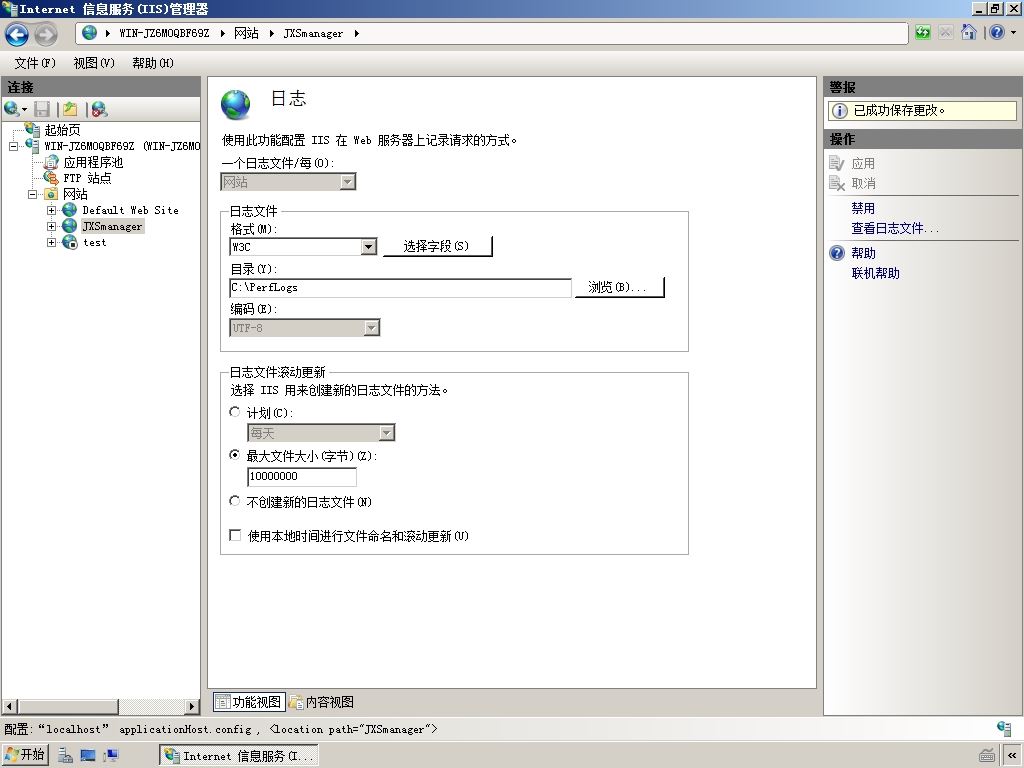The width and height of the screenshot is (1024, 768).
Task: Select the 应用程序池 application pools node
Action: pos(93,162)
